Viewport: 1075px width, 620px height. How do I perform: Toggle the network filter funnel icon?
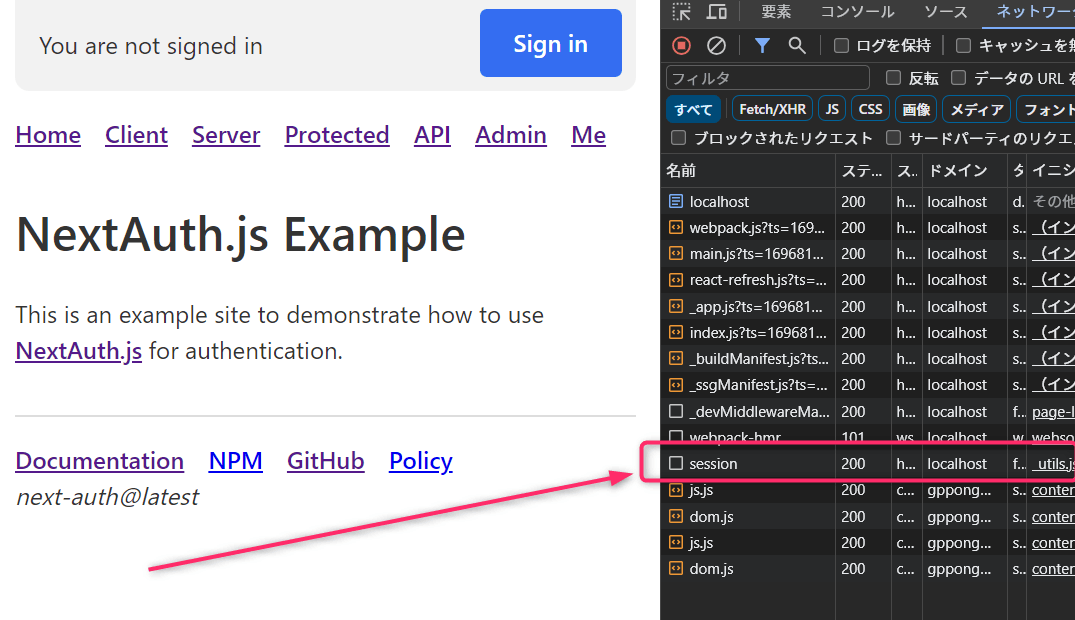(x=762, y=45)
